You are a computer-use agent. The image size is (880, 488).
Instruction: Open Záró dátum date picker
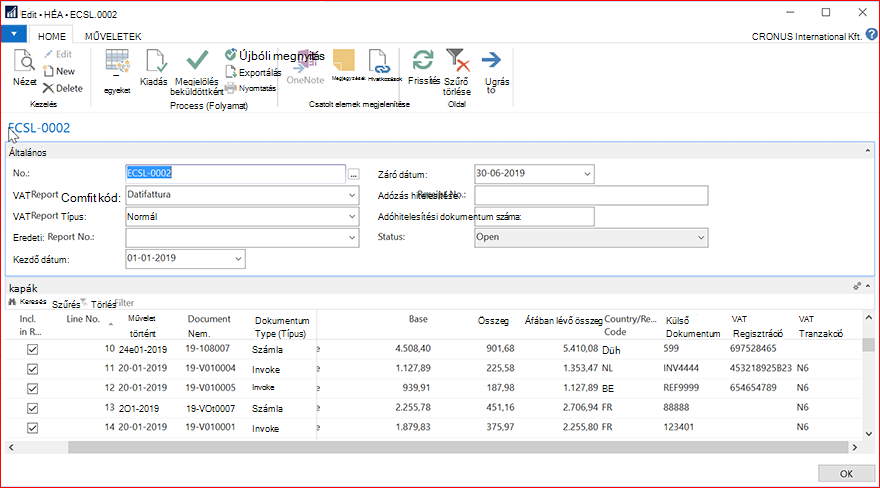(587, 174)
